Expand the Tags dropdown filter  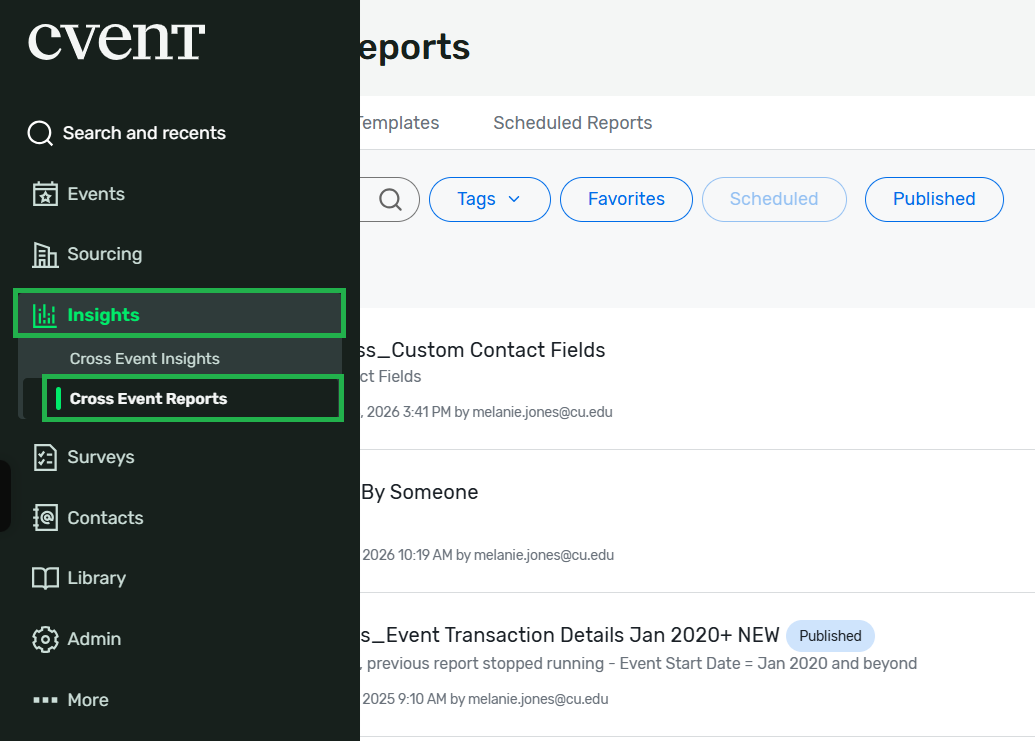[x=490, y=199]
